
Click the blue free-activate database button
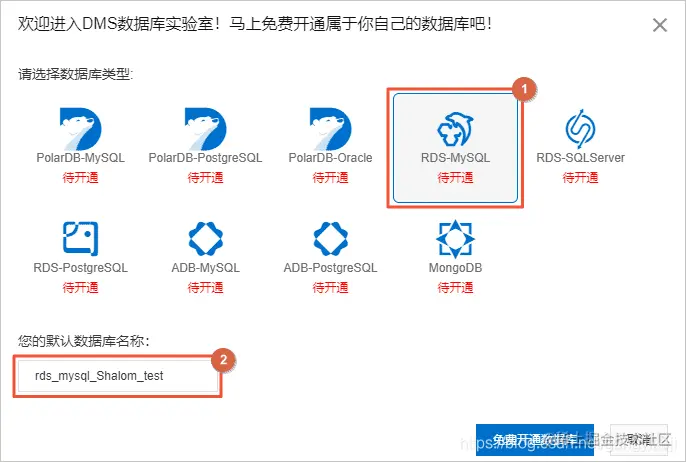535,439
